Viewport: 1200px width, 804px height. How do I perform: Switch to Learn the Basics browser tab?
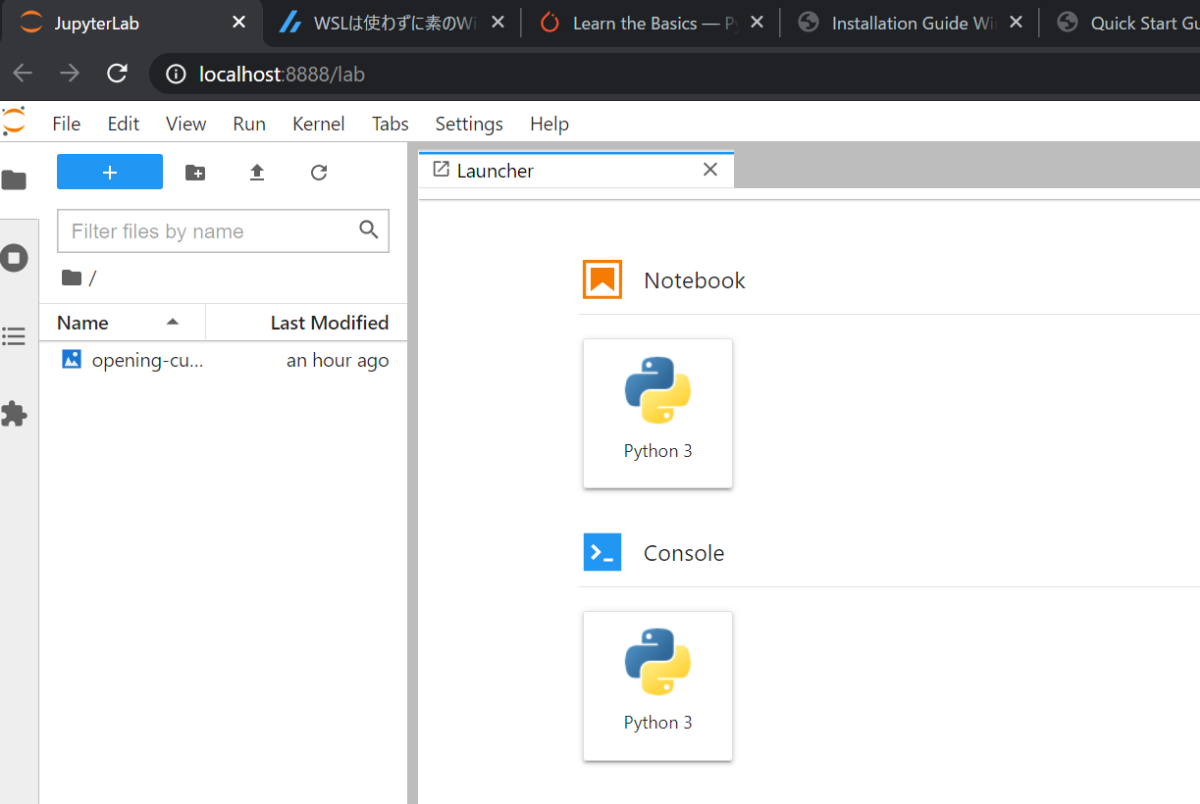pos(651,22)
